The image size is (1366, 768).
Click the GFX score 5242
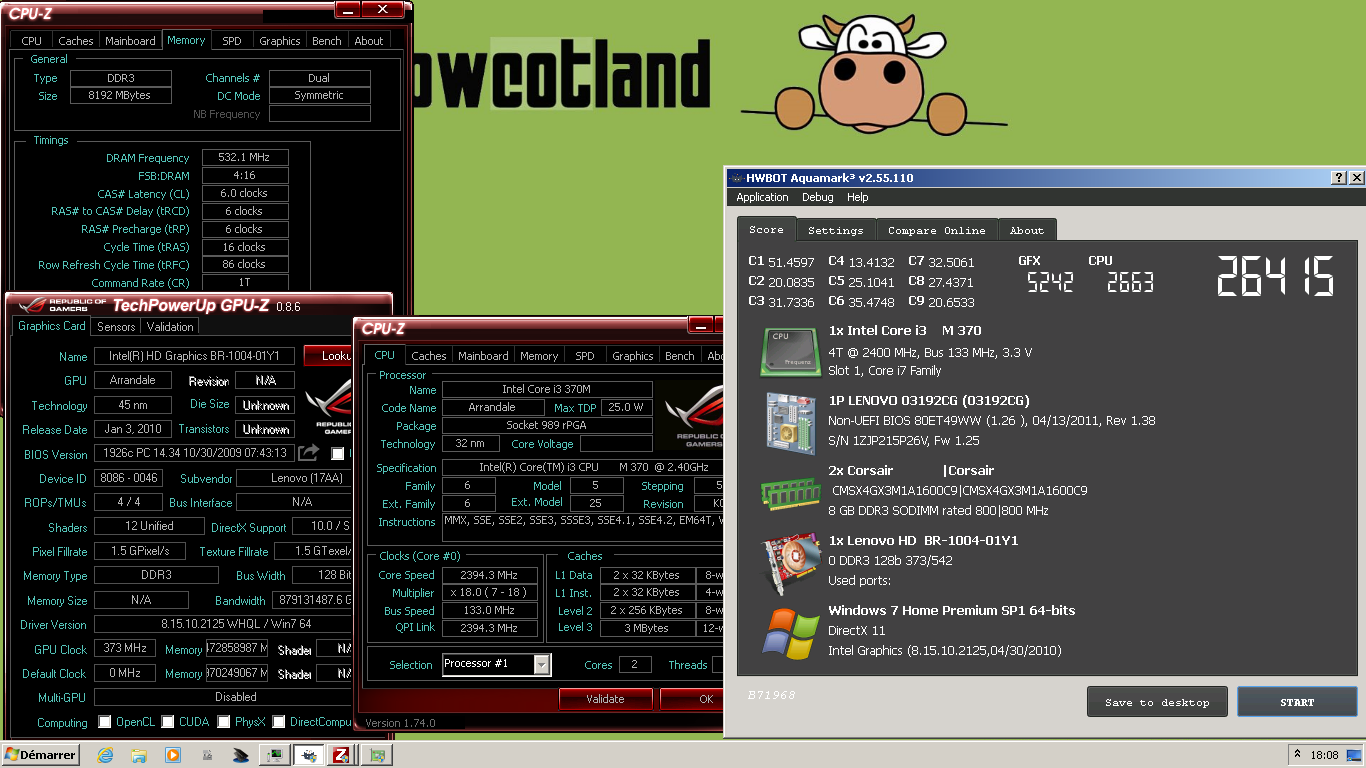tap(1050, 283)
